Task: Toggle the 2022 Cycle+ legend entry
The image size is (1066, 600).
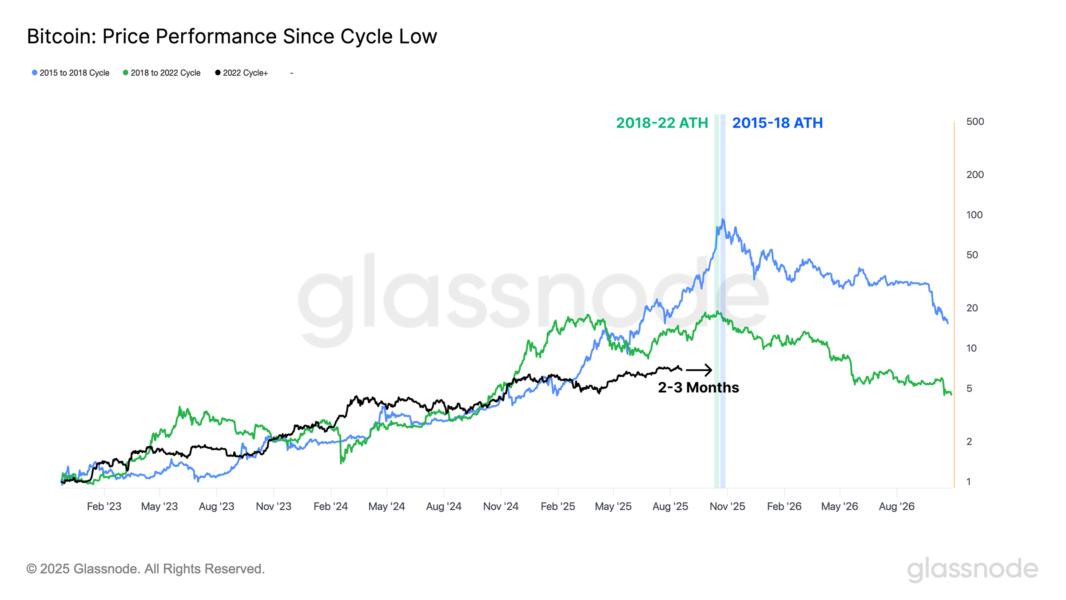Action: [245, 73]
